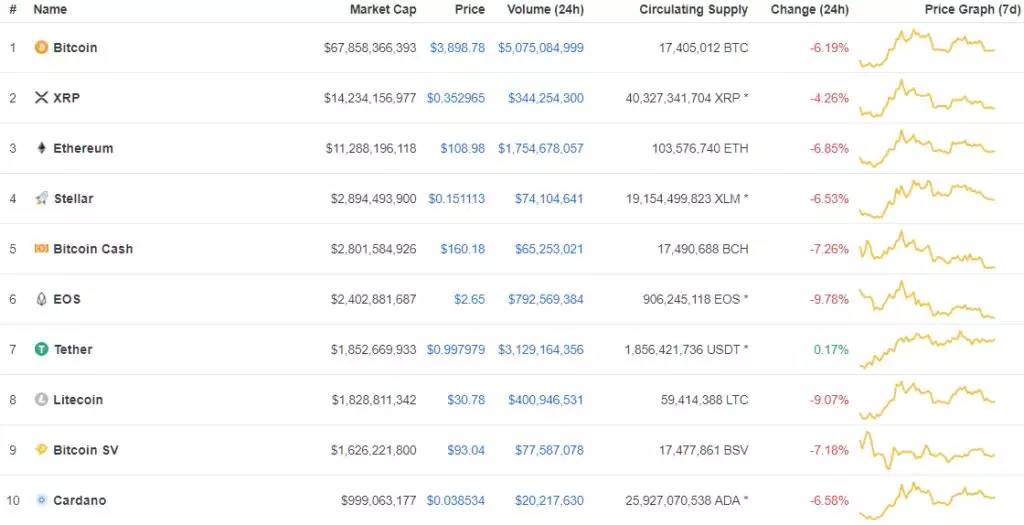
Task: Click the green Tether icon
Action: point(41,349)
